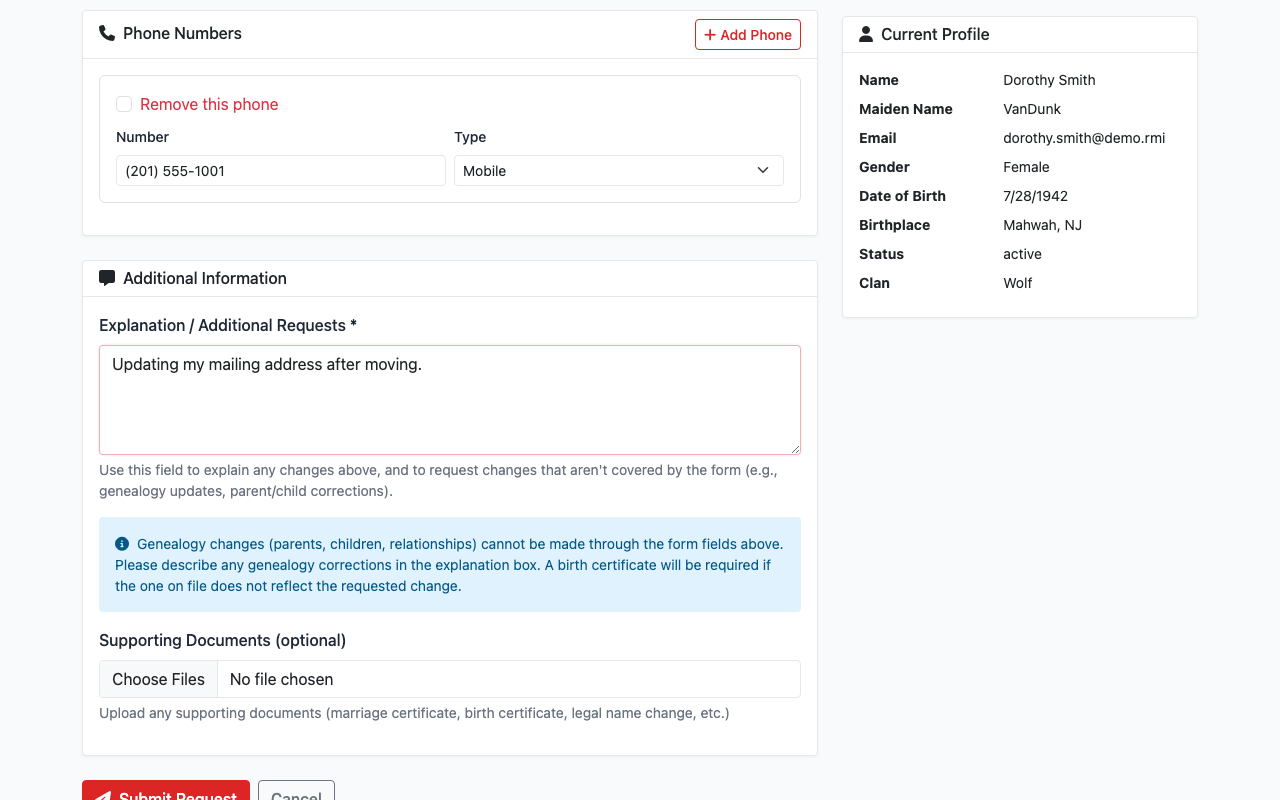
Task: Click the phone handset icon in Phone Numbers header
Action: pyautogui.click(x=107, y=33)
